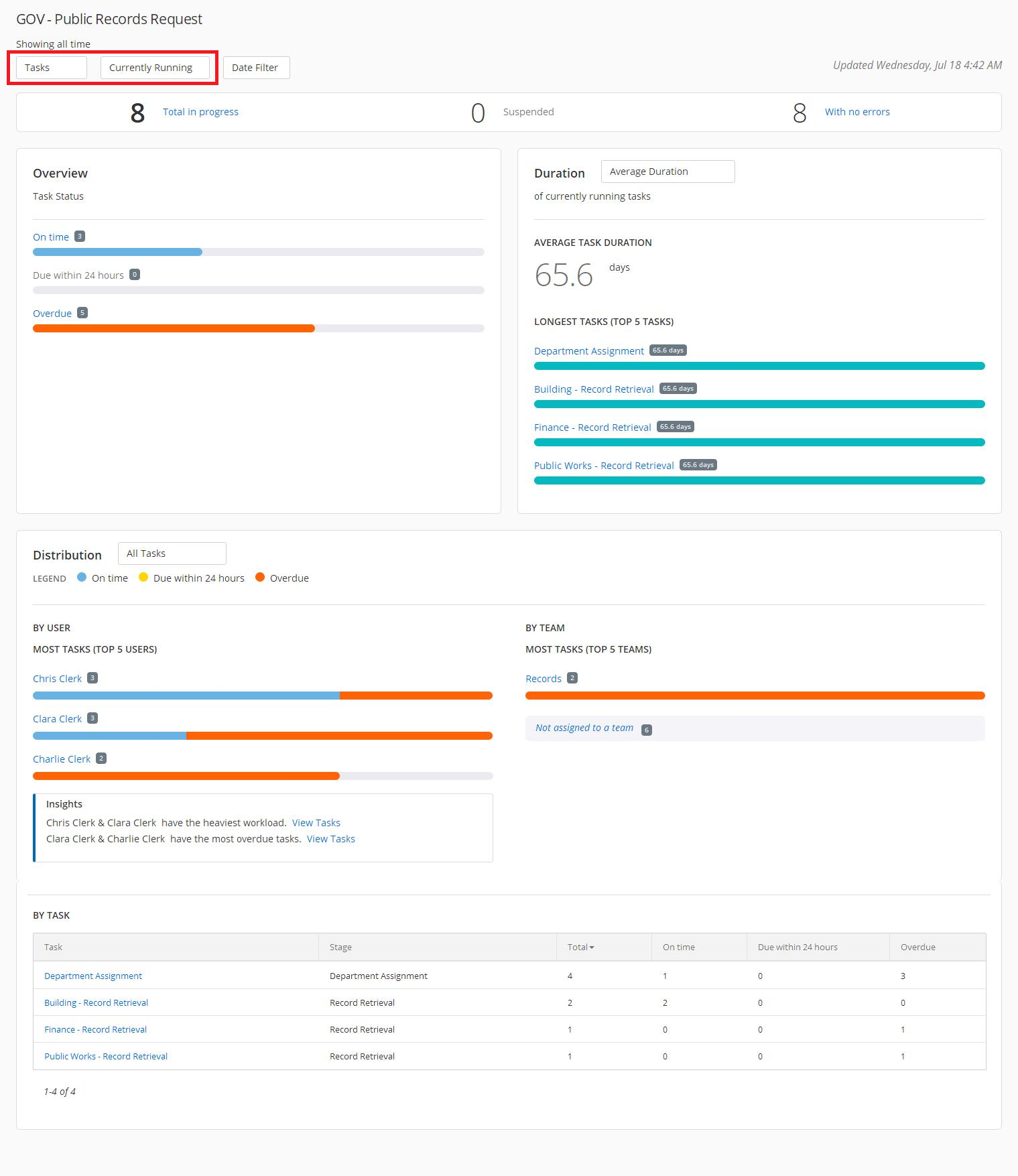The image size is (1018, 1176).
Task: Open Department Assignment in longest tasks
Action: click(588, 351)
